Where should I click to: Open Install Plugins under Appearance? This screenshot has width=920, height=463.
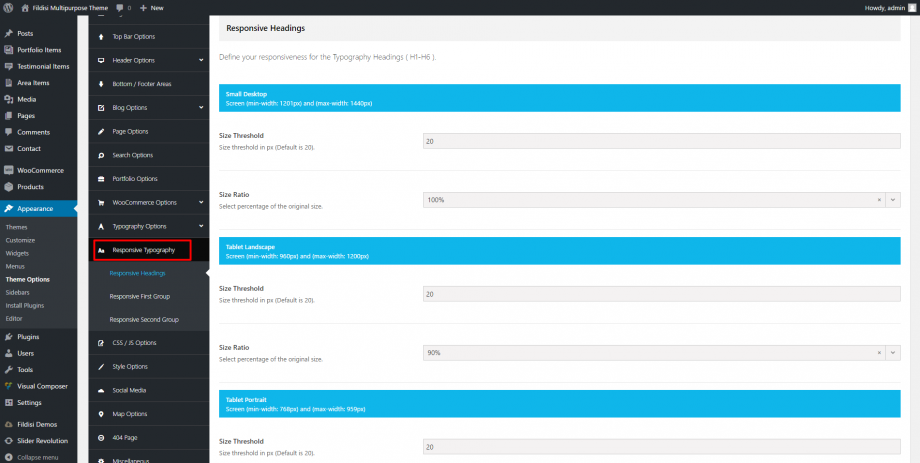click(25, 306)
